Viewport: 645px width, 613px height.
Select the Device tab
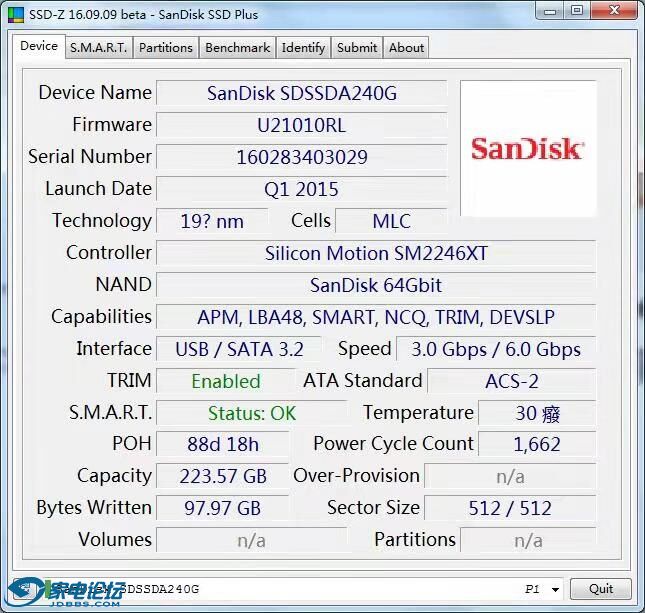39,46
